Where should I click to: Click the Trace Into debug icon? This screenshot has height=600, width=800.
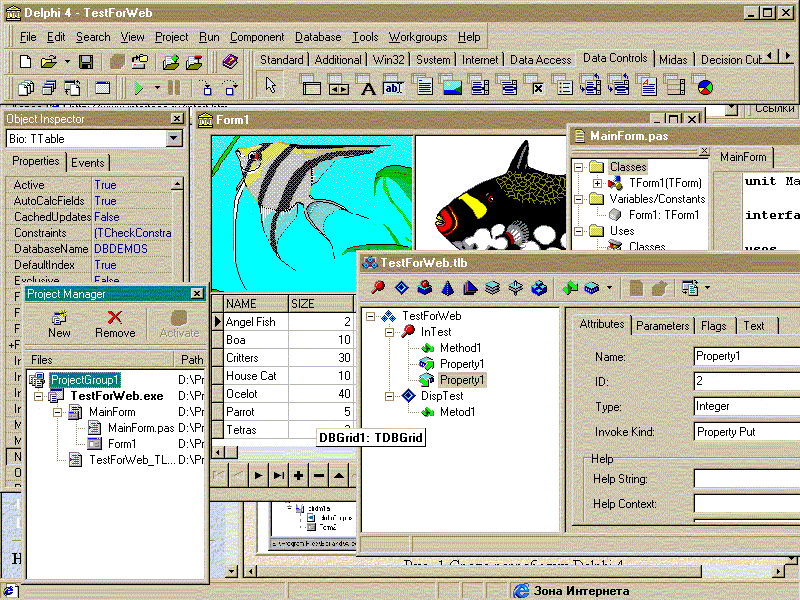[x=207, y=88]
